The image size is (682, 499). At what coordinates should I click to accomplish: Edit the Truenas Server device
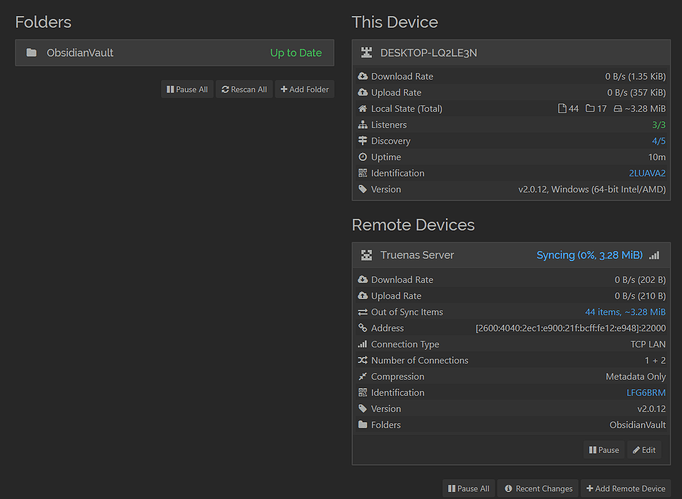pyautogui.click(x=644, y=450)
